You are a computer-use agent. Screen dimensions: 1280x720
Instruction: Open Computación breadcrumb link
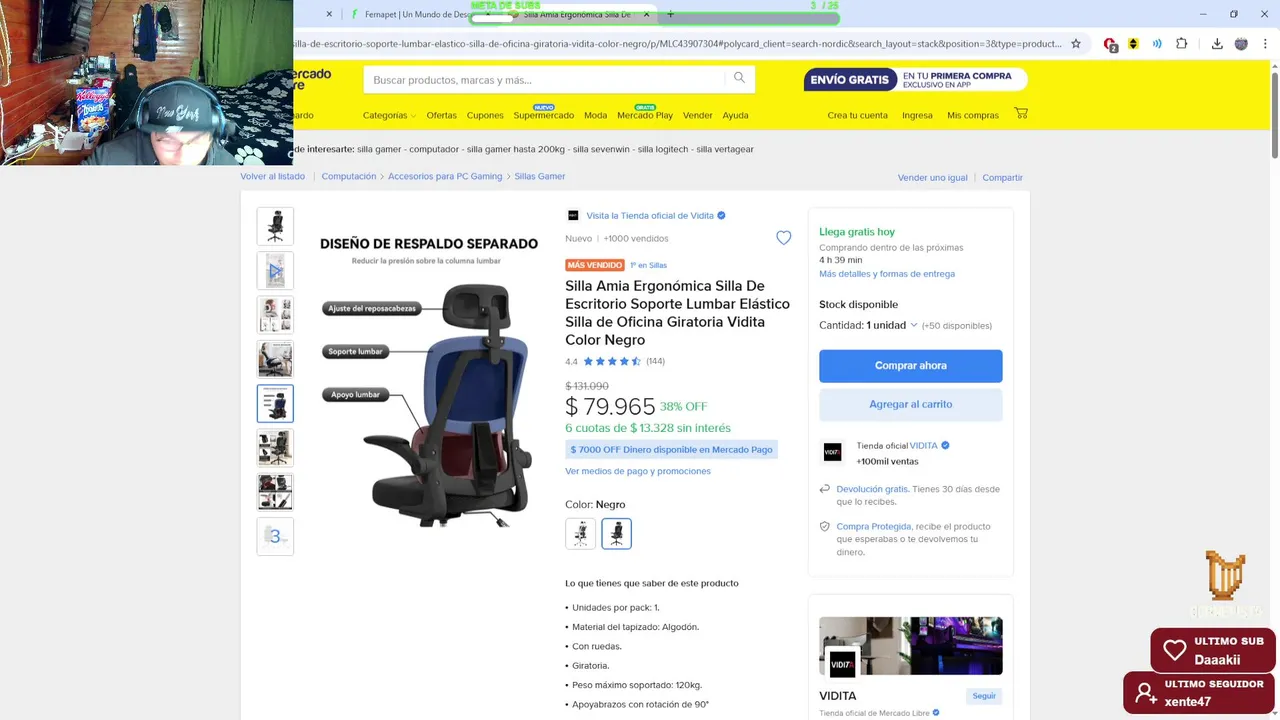pos(348,176)
